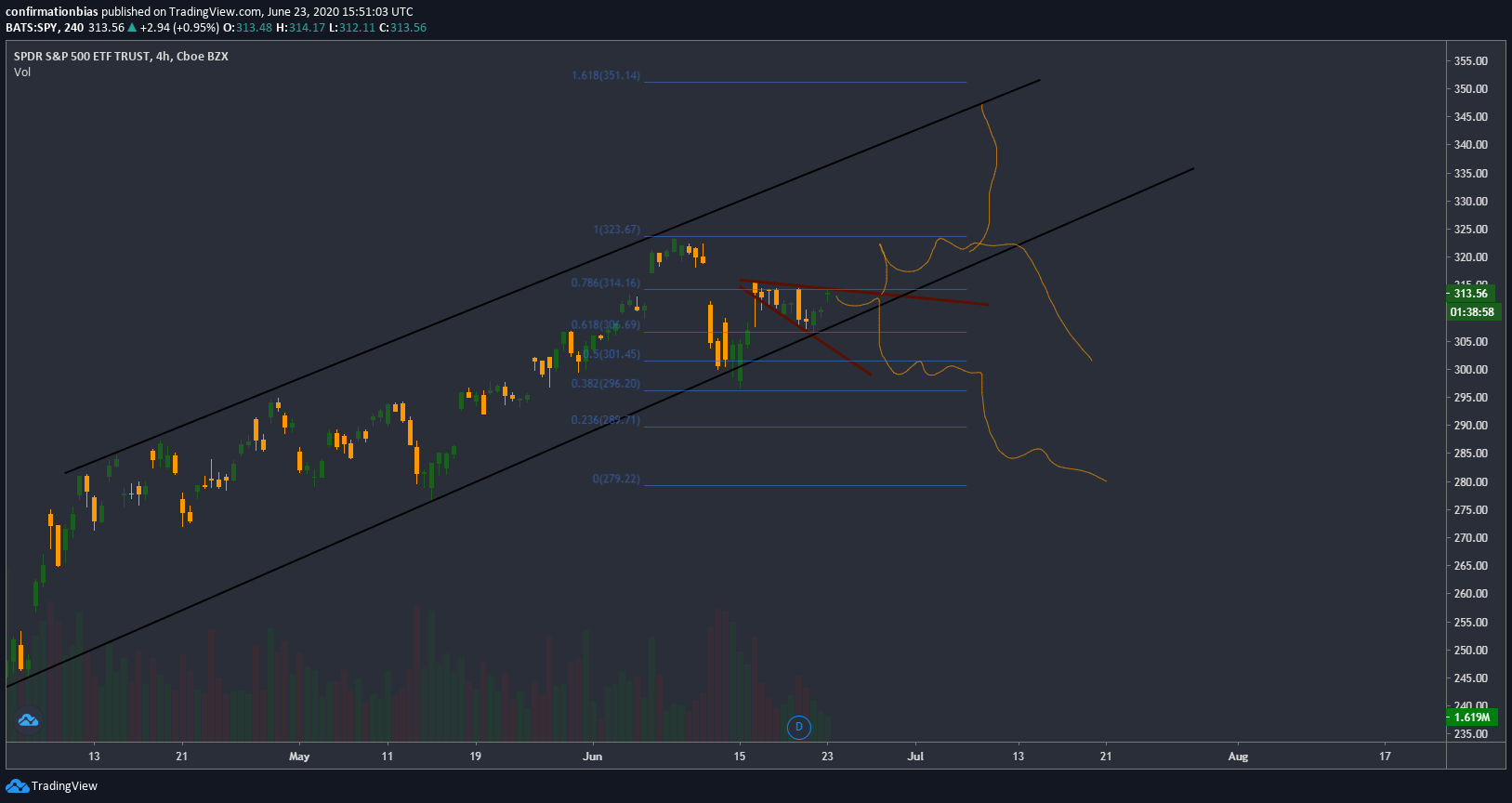The height and width of the screenshot is (803, 1512).
Task: Click the 'Jul' label on the time axis
Action: pyautogui.click(x=915, y=757)
